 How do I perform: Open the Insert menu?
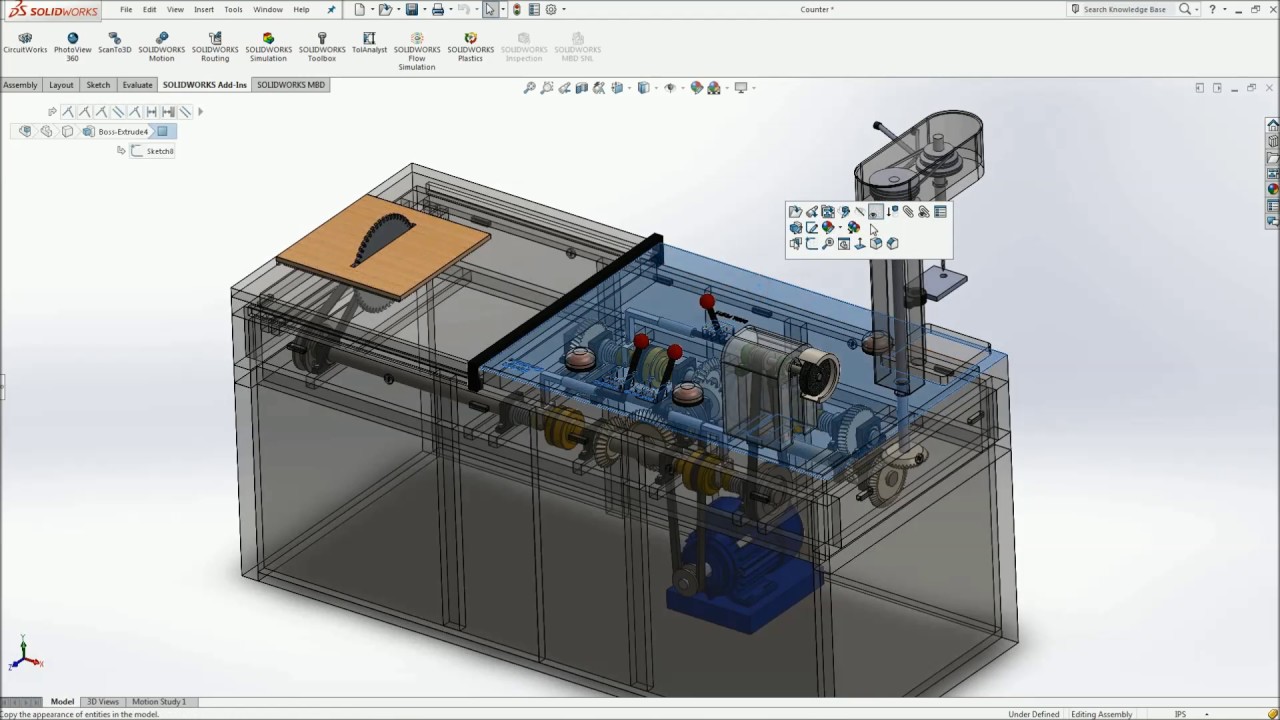point(204,10)
